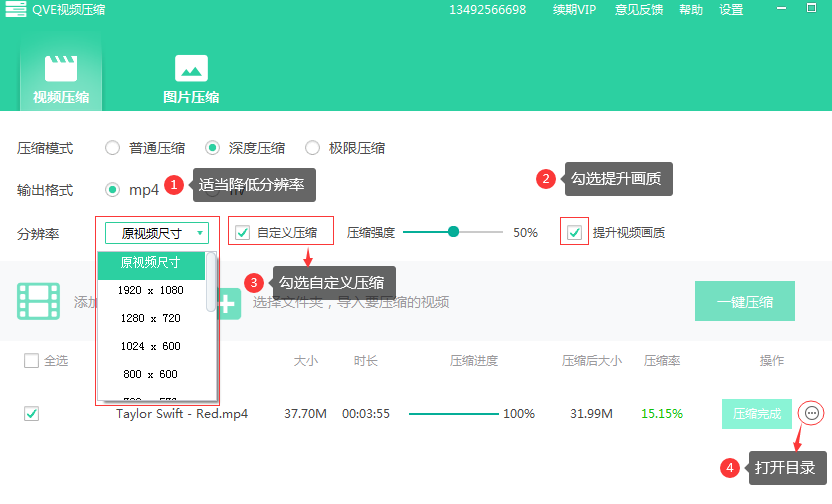Toggle the 提升视频画质 checkbox
The width and height of the screenshot is (832, 504).
pyautogui.click(x=574, y=233)
